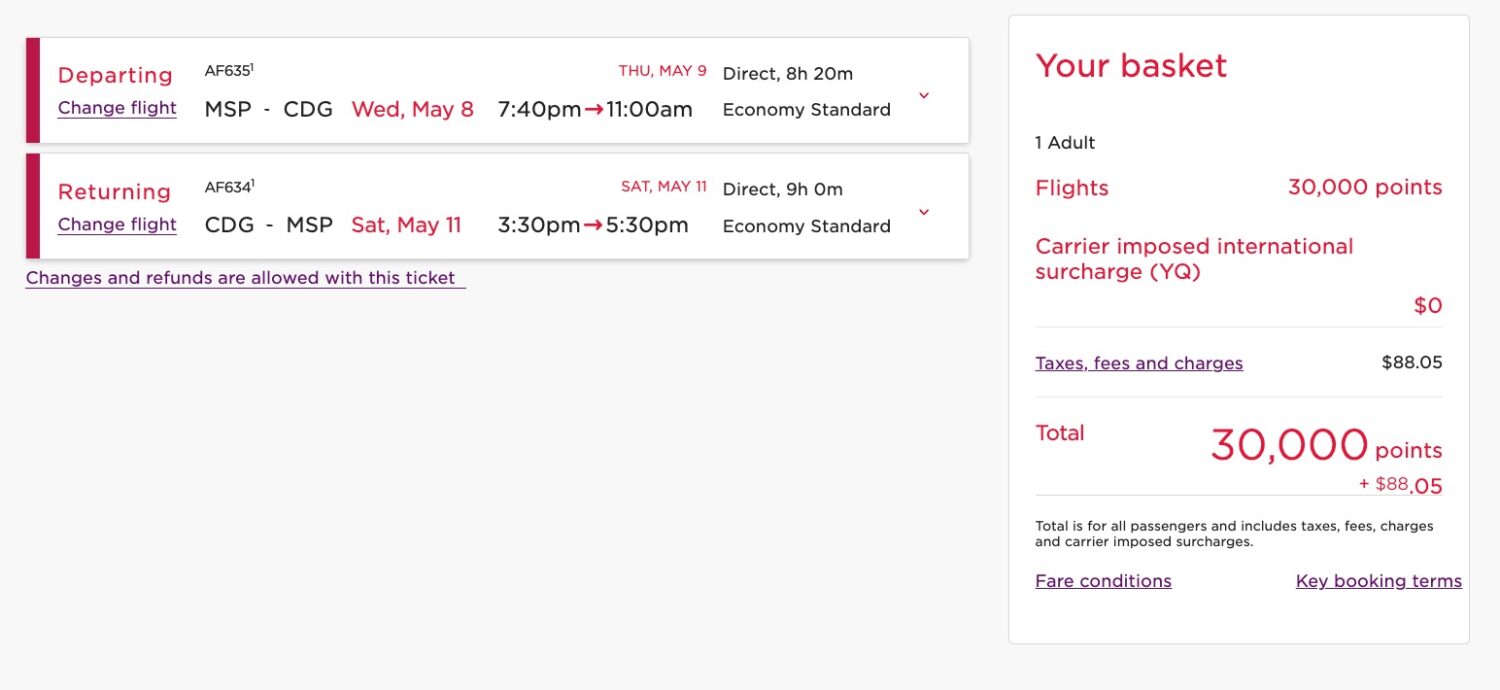Click the 1 Adult passenger label
1500x690 pixels.
point(1064,143)
